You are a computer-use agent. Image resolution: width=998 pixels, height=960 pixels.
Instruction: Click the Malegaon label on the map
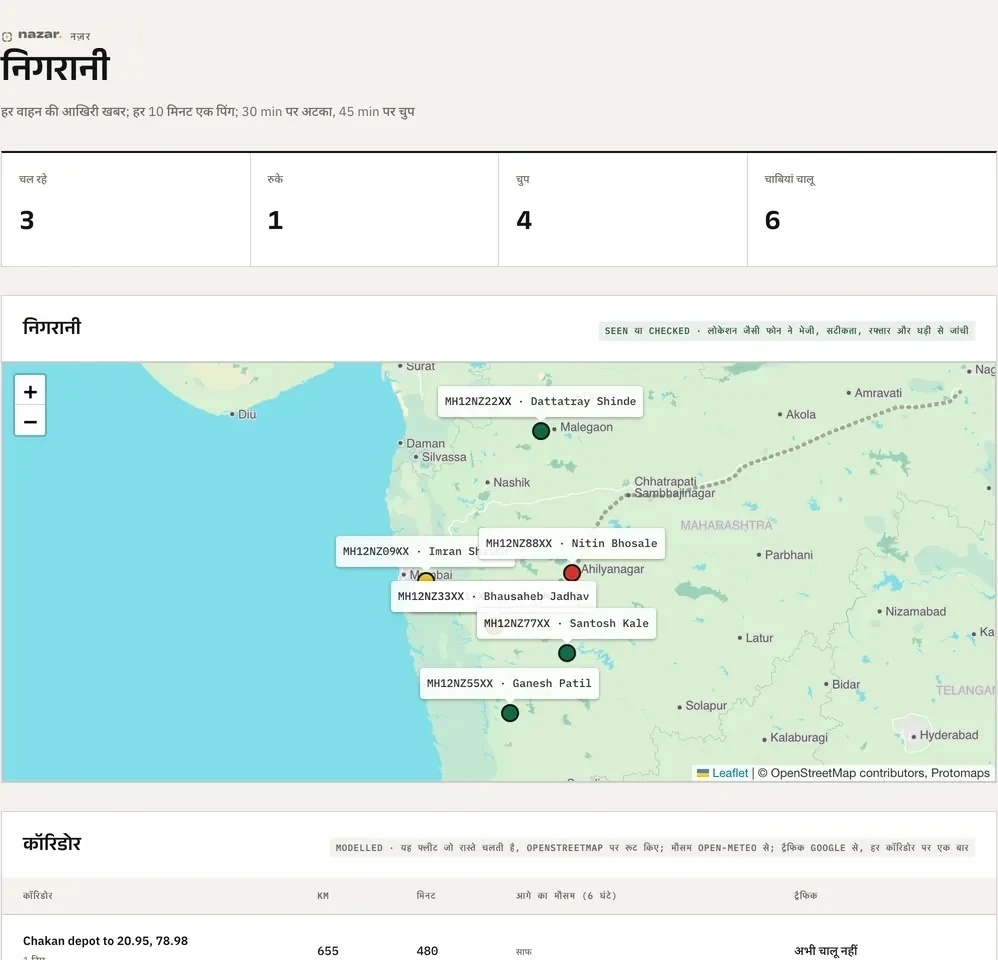click(586, 427)
